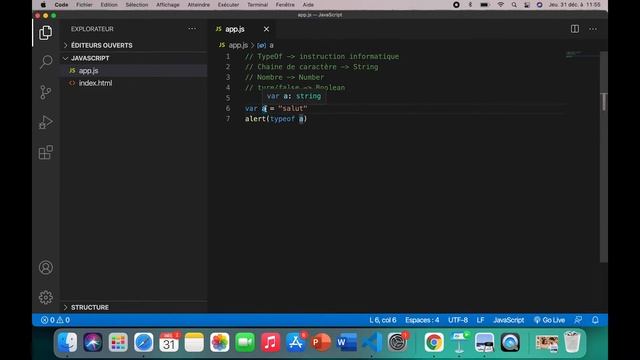Click the alert call on line 7
The width and height of the screenshot is (640, 360).
255,119
